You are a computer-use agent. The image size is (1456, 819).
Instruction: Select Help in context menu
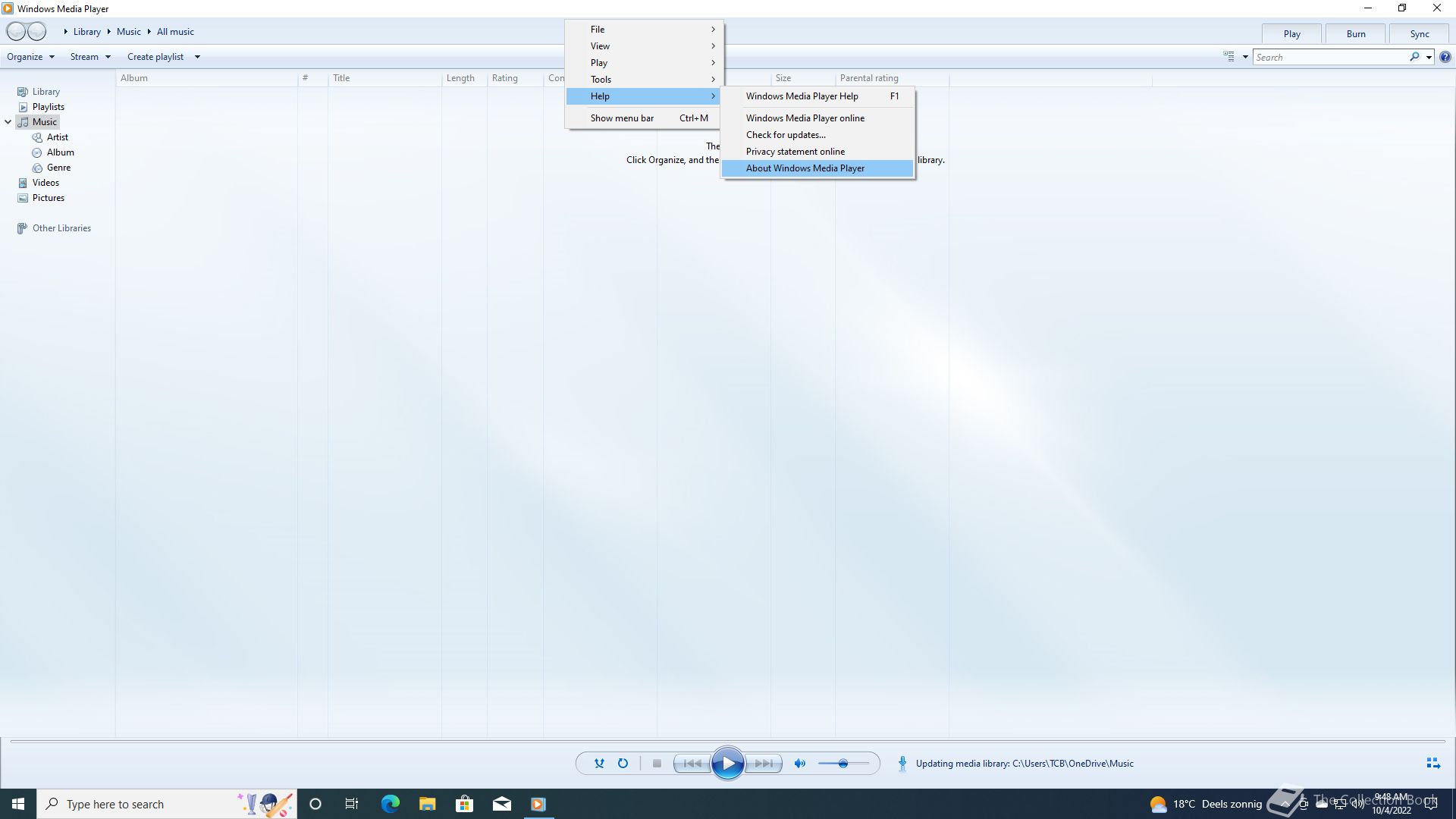click(644, 96)
